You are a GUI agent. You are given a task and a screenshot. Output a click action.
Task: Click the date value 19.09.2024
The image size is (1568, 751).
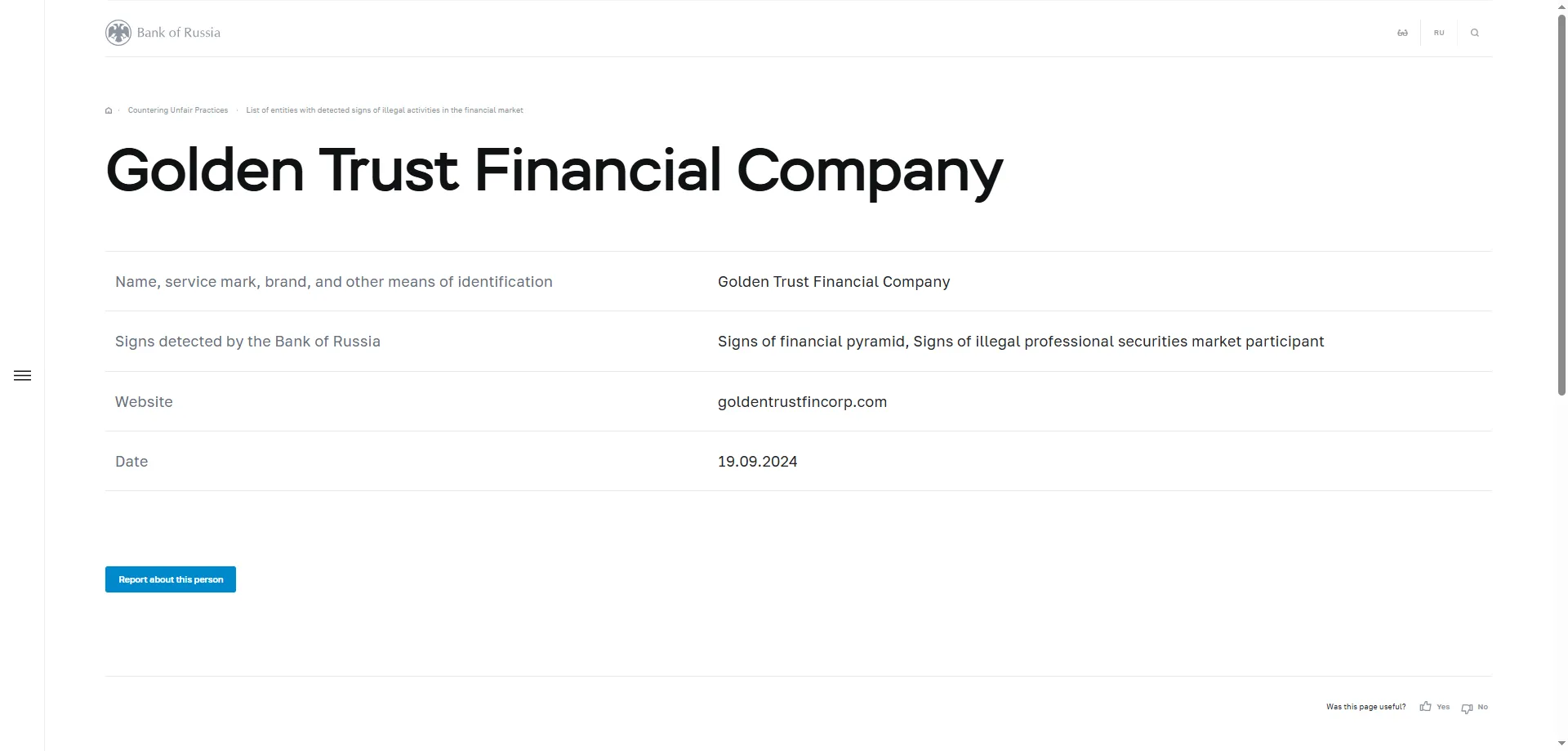coord(757,462)
